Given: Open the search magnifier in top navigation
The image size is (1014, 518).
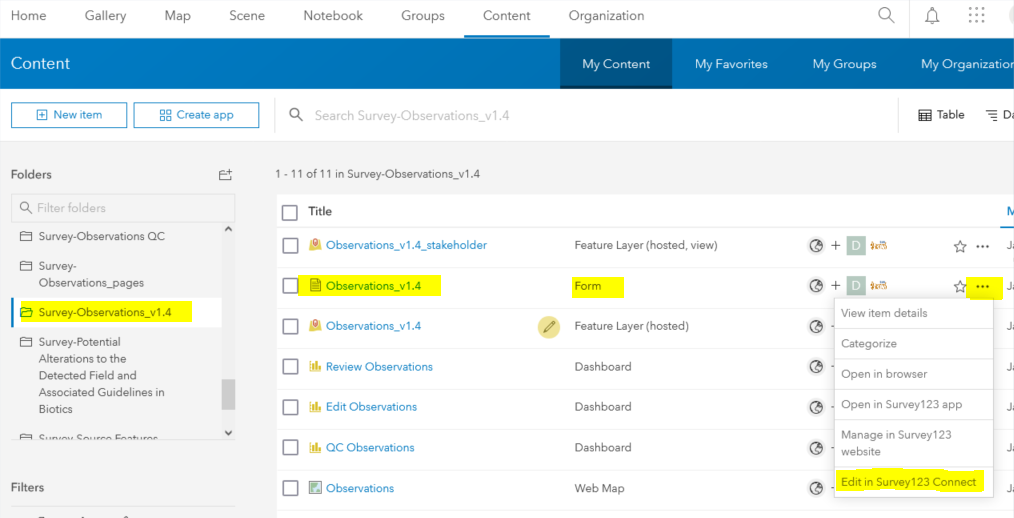Looking at the screenshot, I should 886,15.
